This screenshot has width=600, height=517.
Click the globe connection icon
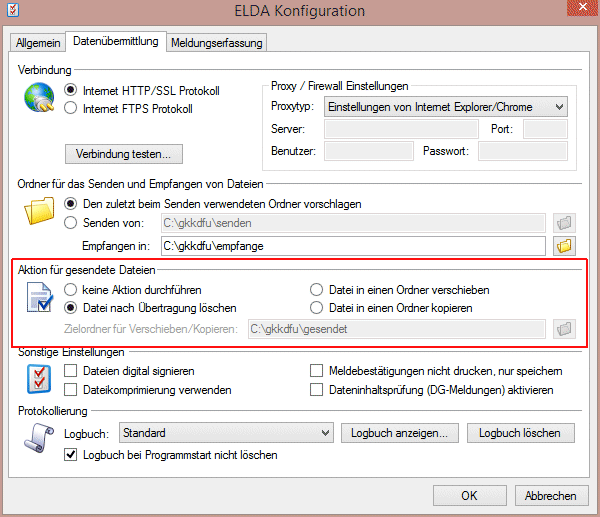(40, 99)
